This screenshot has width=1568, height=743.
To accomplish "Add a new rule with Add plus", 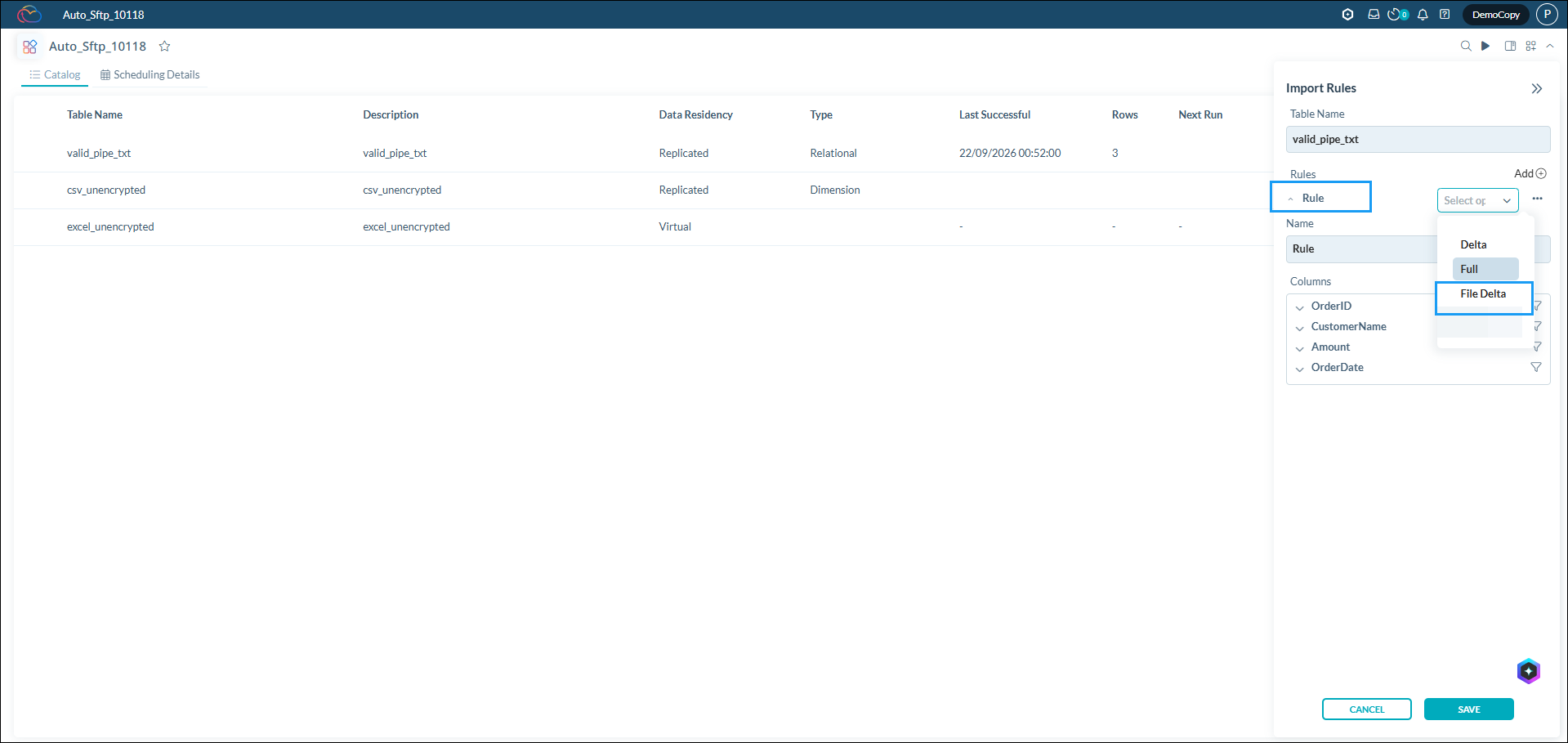I will (1530, 173).
